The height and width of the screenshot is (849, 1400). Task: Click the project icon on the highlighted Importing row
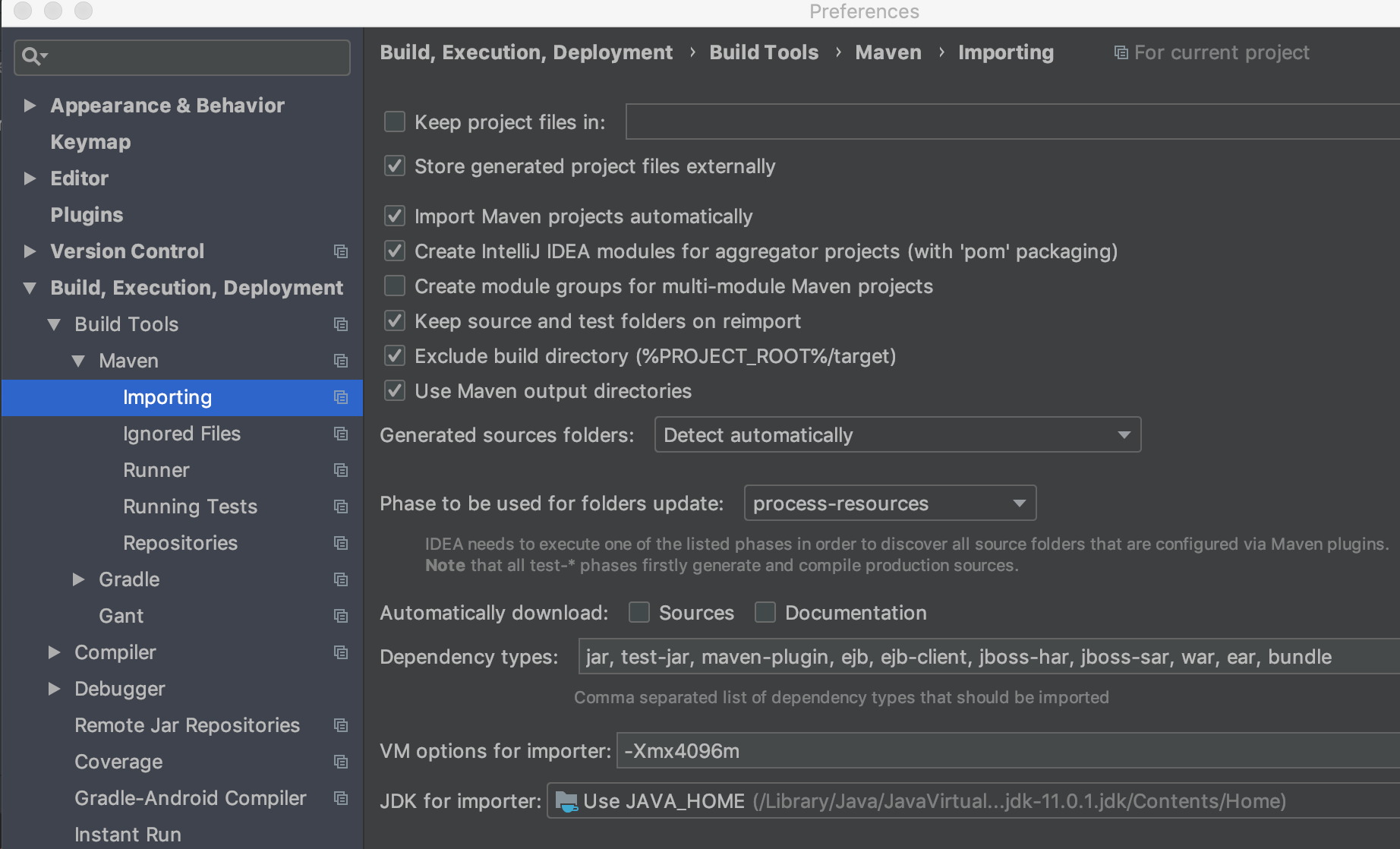coord(340,397)
